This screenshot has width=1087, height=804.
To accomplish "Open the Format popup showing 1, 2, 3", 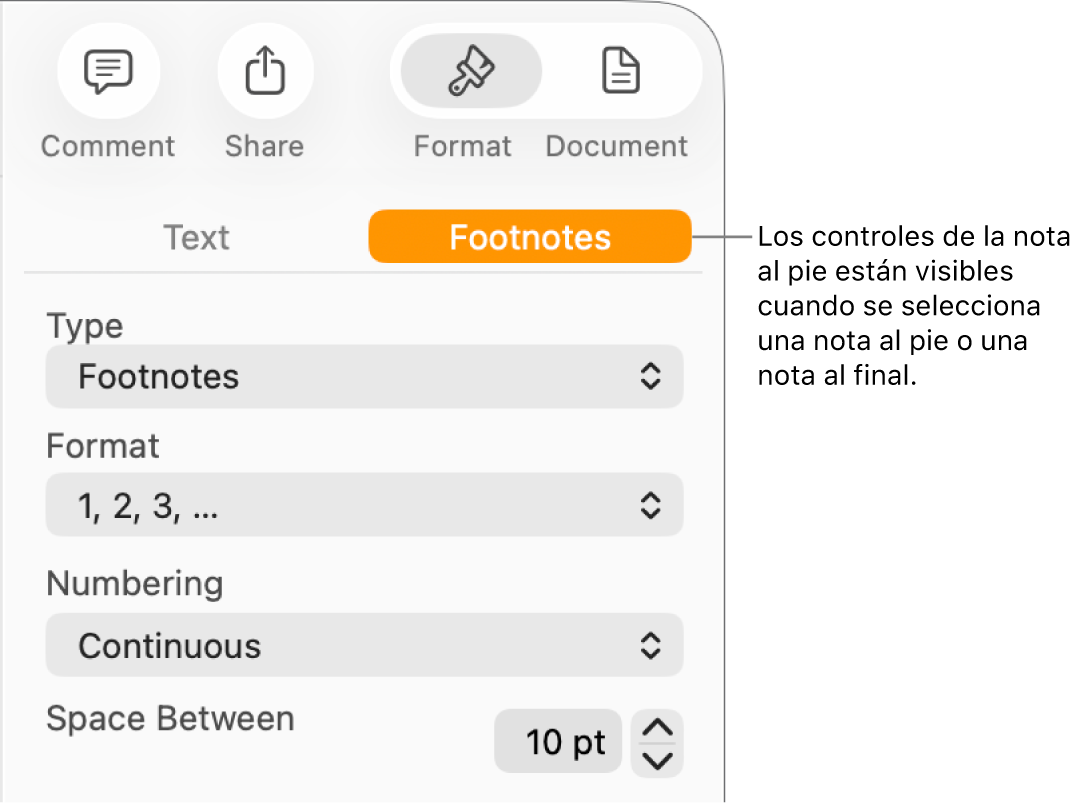I will [364, 505].
